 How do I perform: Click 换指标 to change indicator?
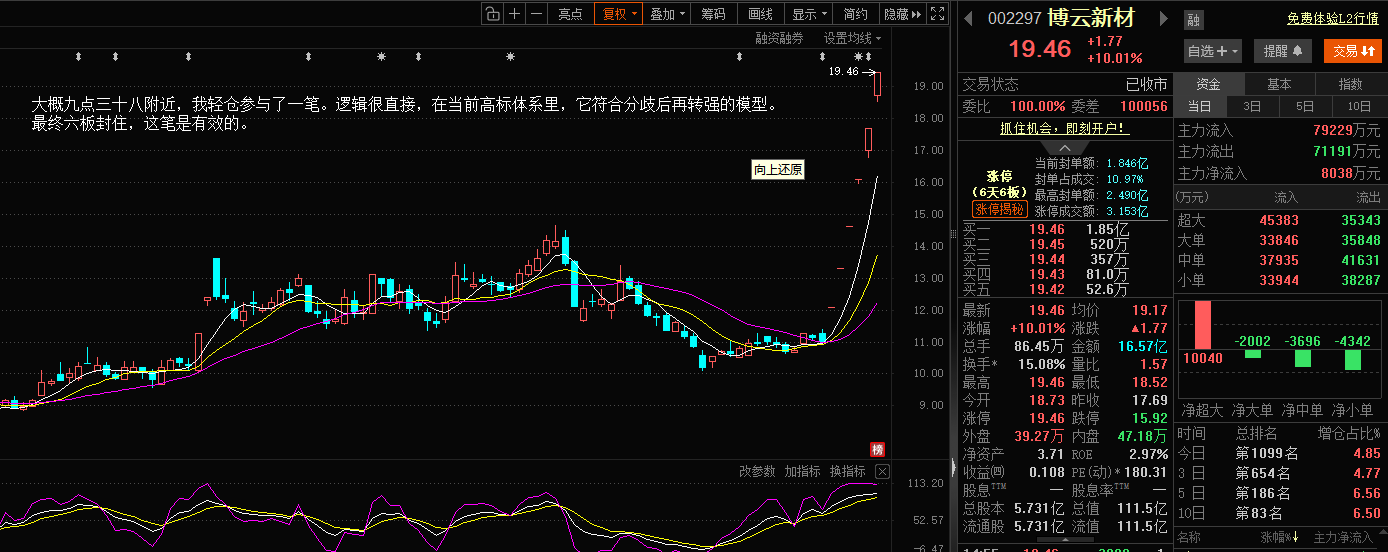coord(847,471)
